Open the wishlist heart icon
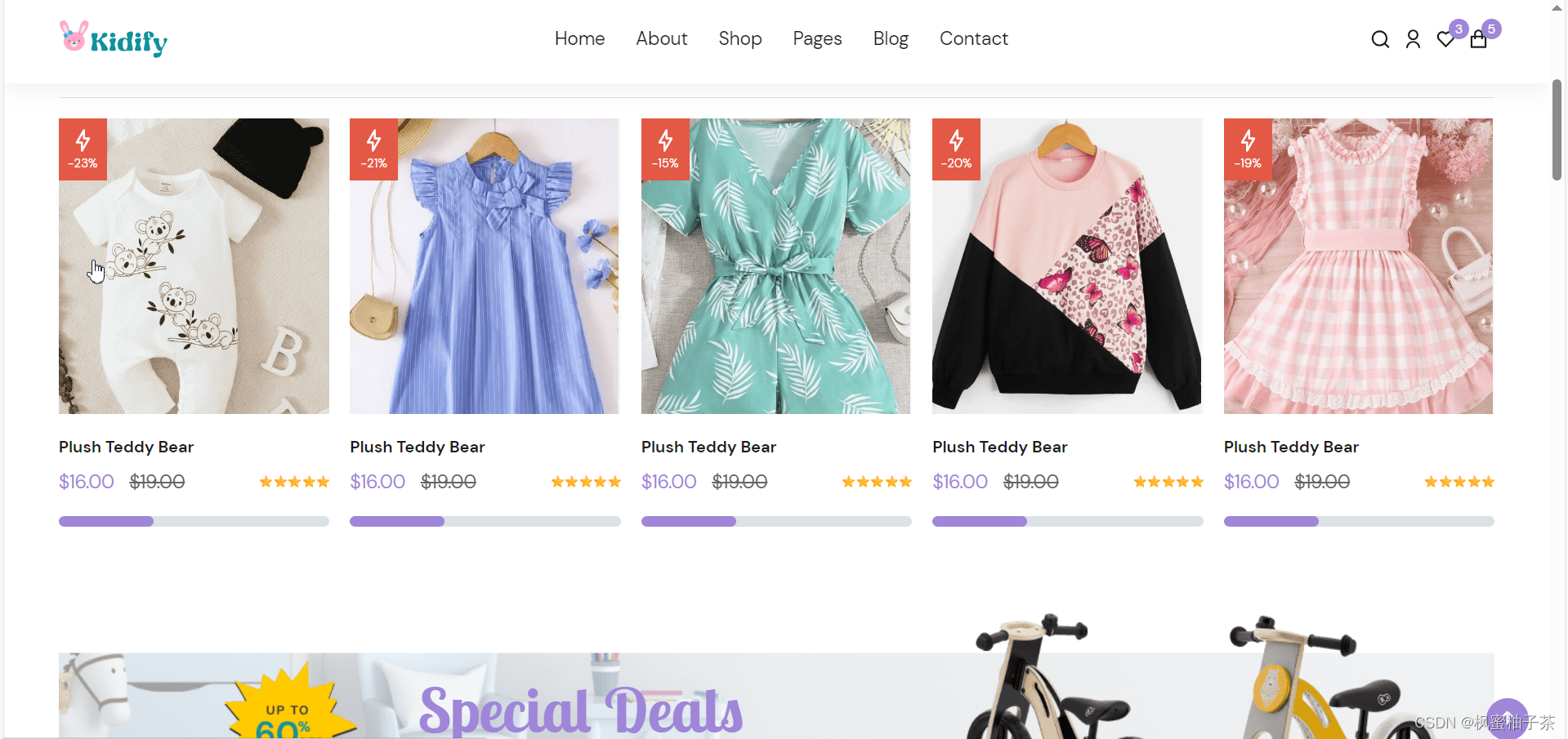Screen dimensions: 1568x739 click(x=1445, y=39)
